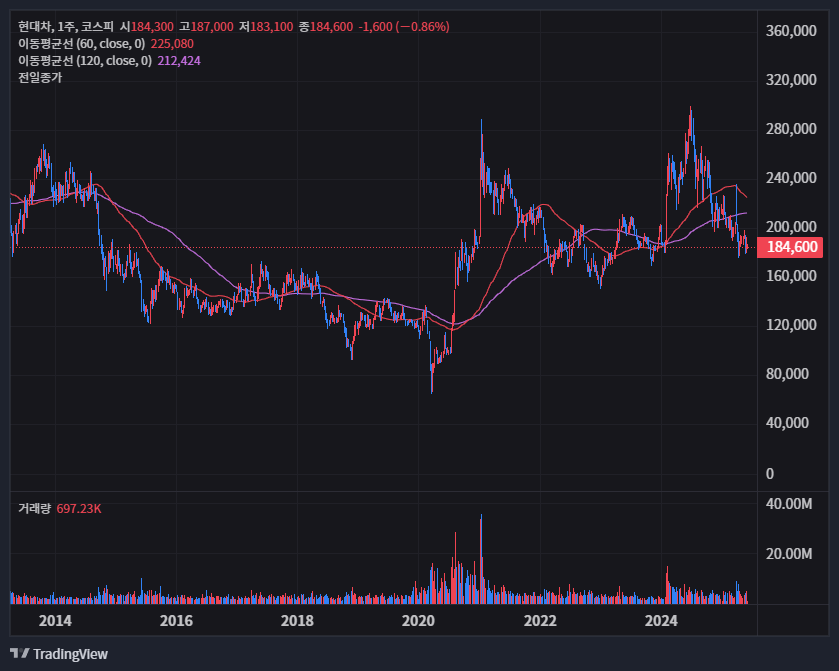Click the opening price value 시184,300
The height and width of the screenshot is (671, 839).
click(x=147, y=27)
